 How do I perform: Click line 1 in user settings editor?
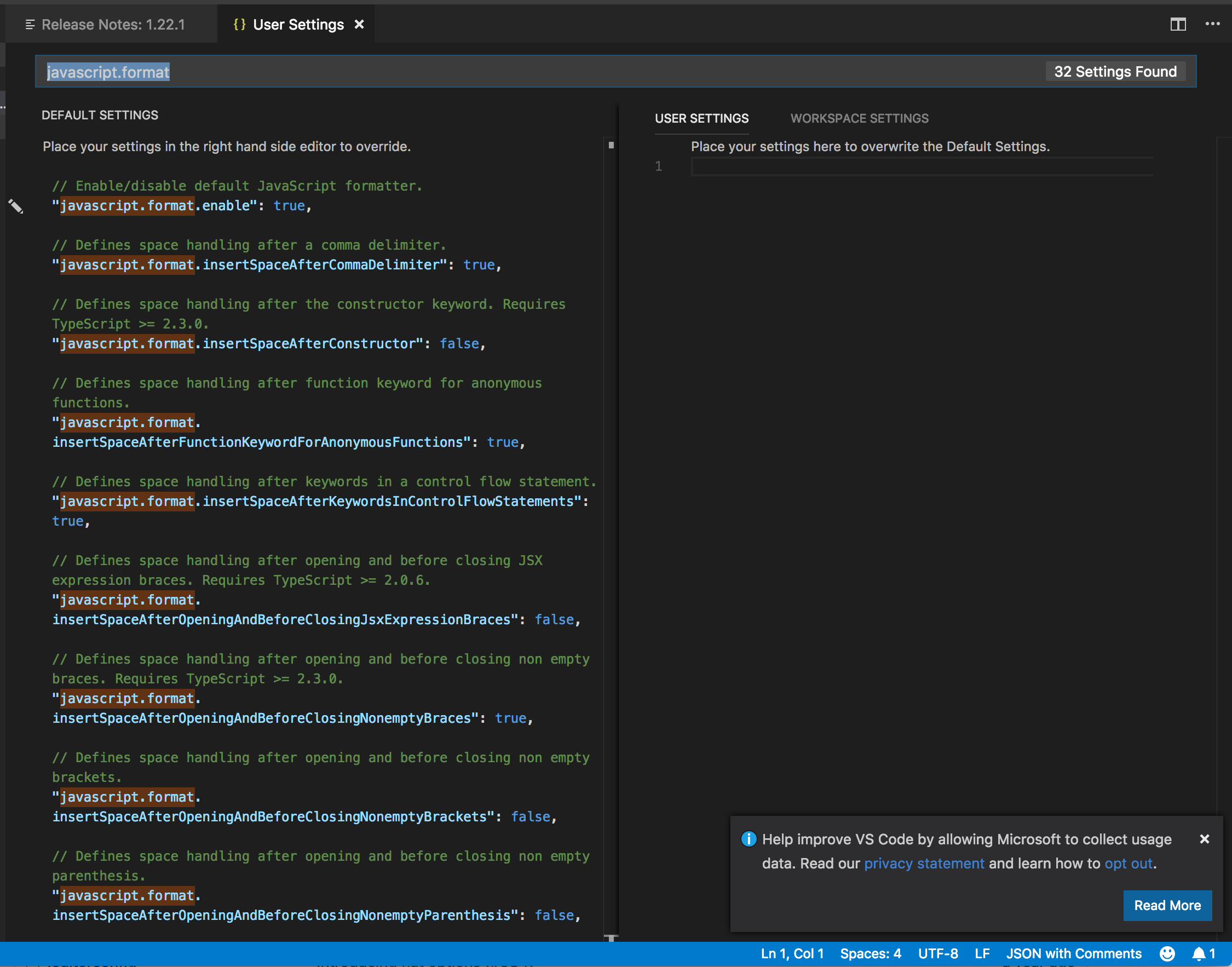(920, 166)
